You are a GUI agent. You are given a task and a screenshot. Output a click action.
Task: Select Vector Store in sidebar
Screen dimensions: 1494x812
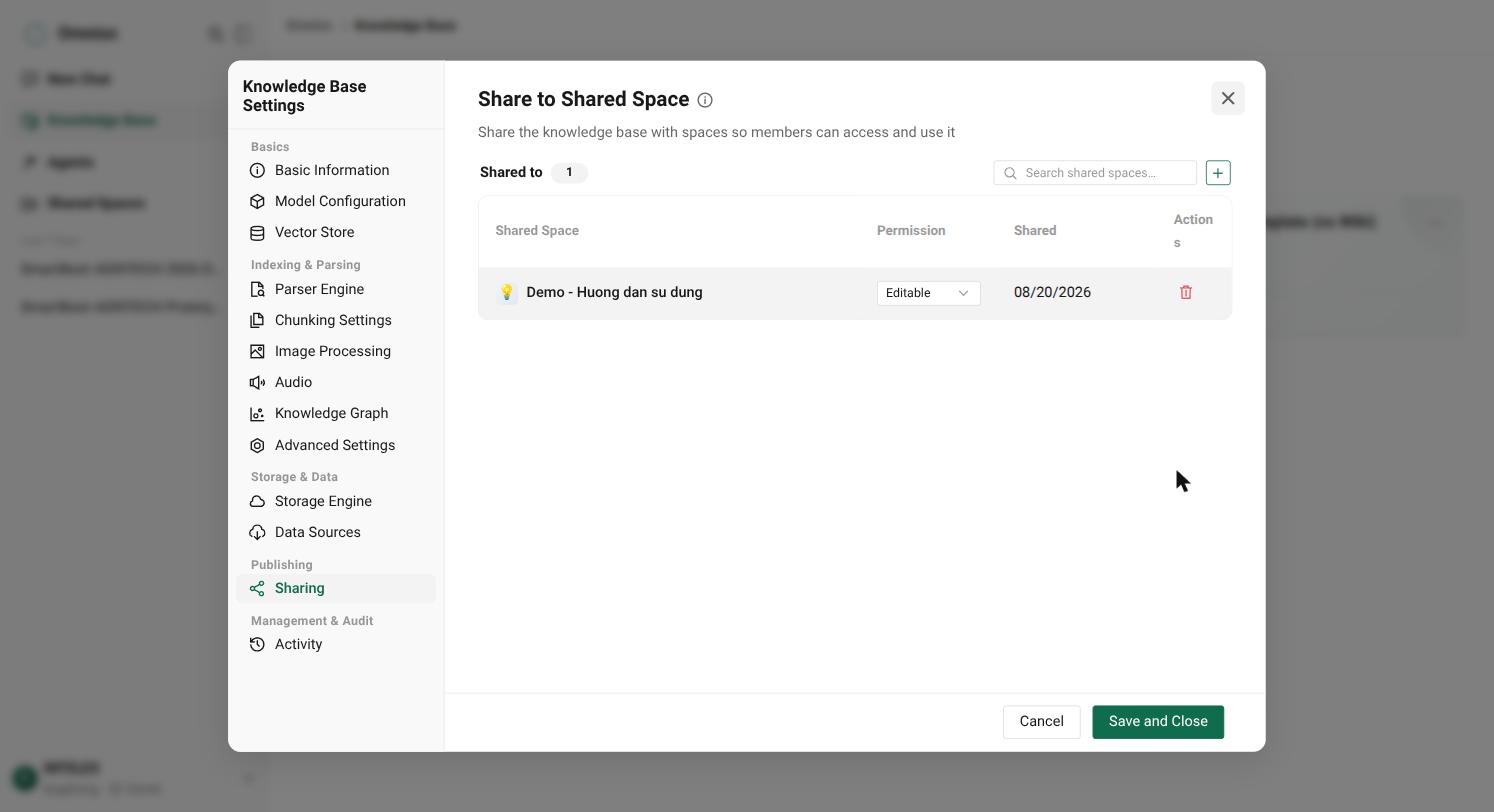click(336, 232)
